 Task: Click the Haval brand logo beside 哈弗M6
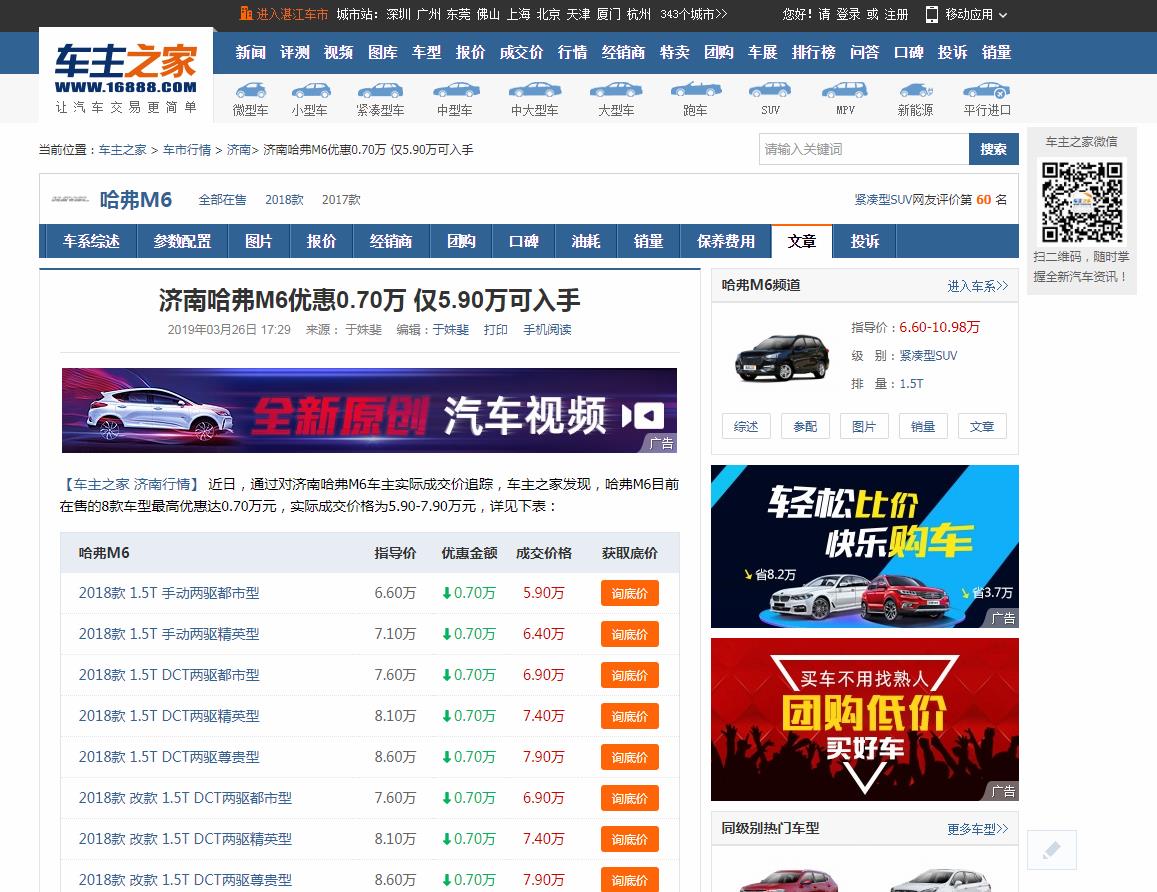(x=71, y=199)
